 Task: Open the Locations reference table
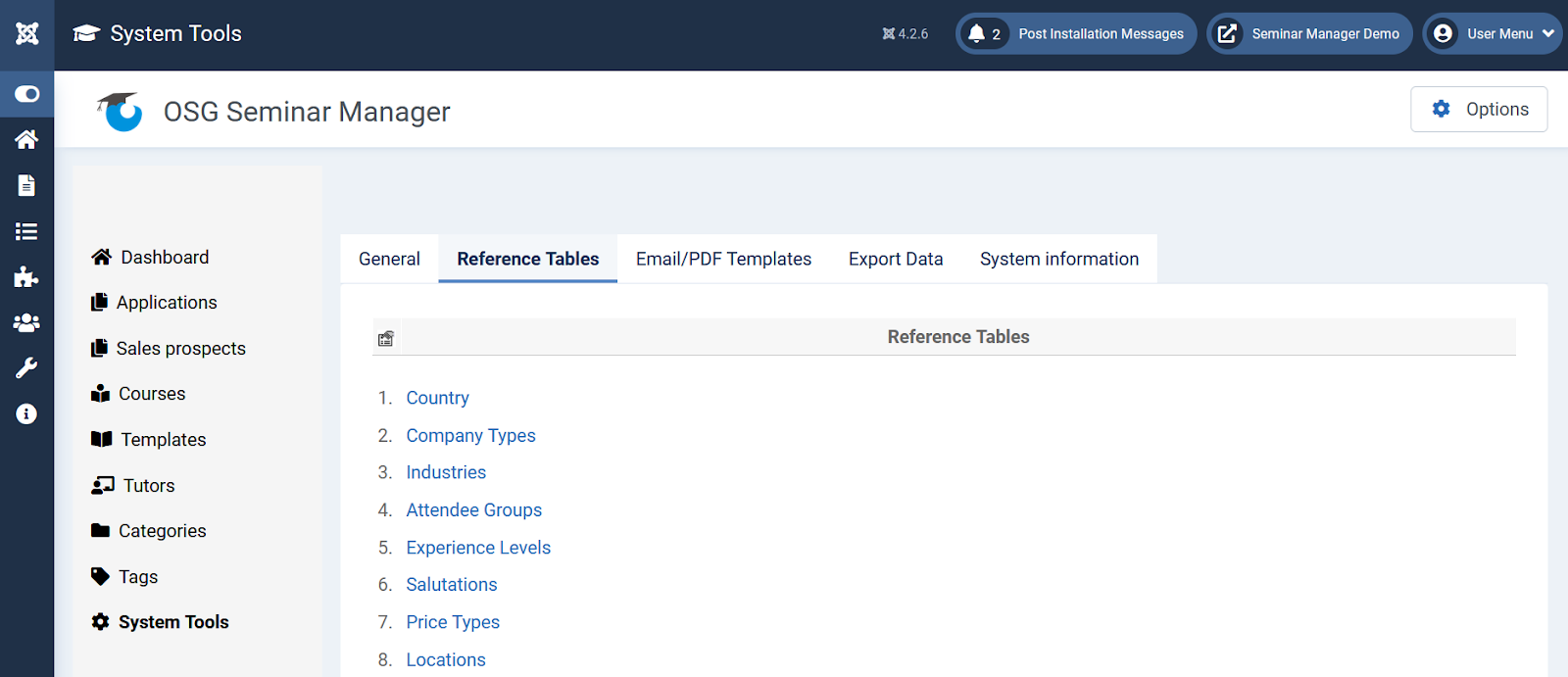446,659
